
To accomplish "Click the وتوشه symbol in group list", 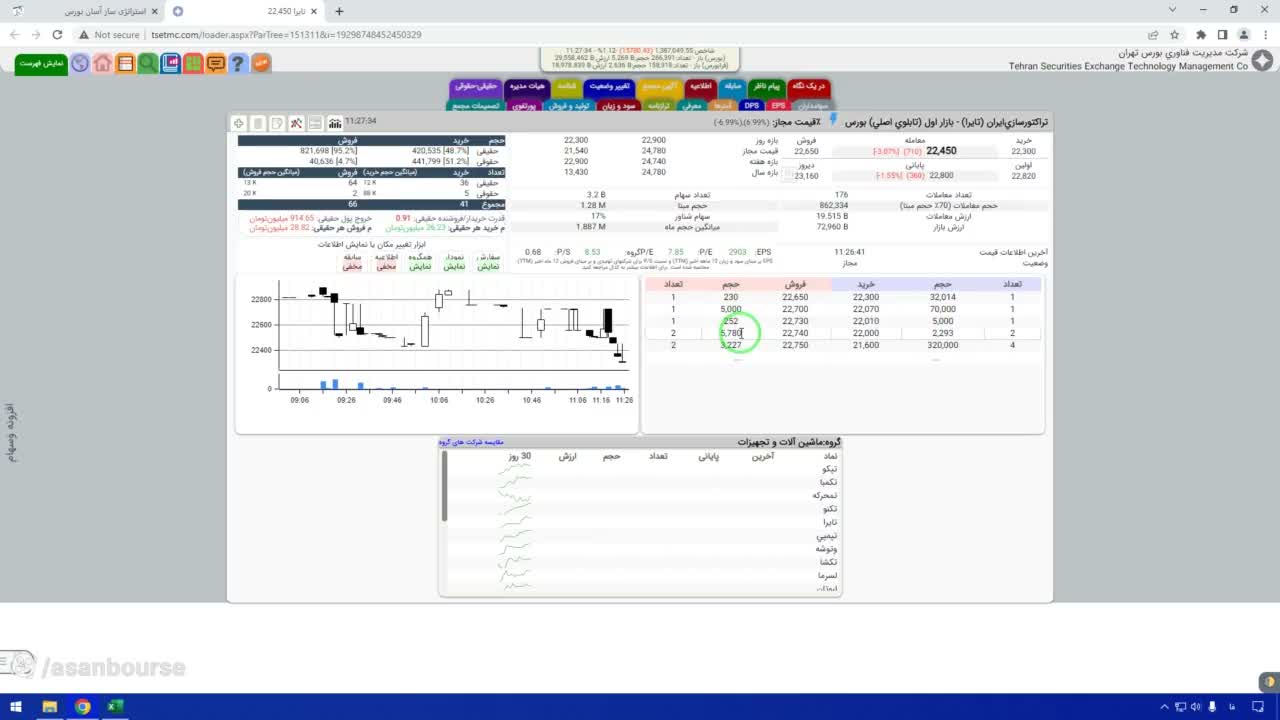I will click(827, 549).
